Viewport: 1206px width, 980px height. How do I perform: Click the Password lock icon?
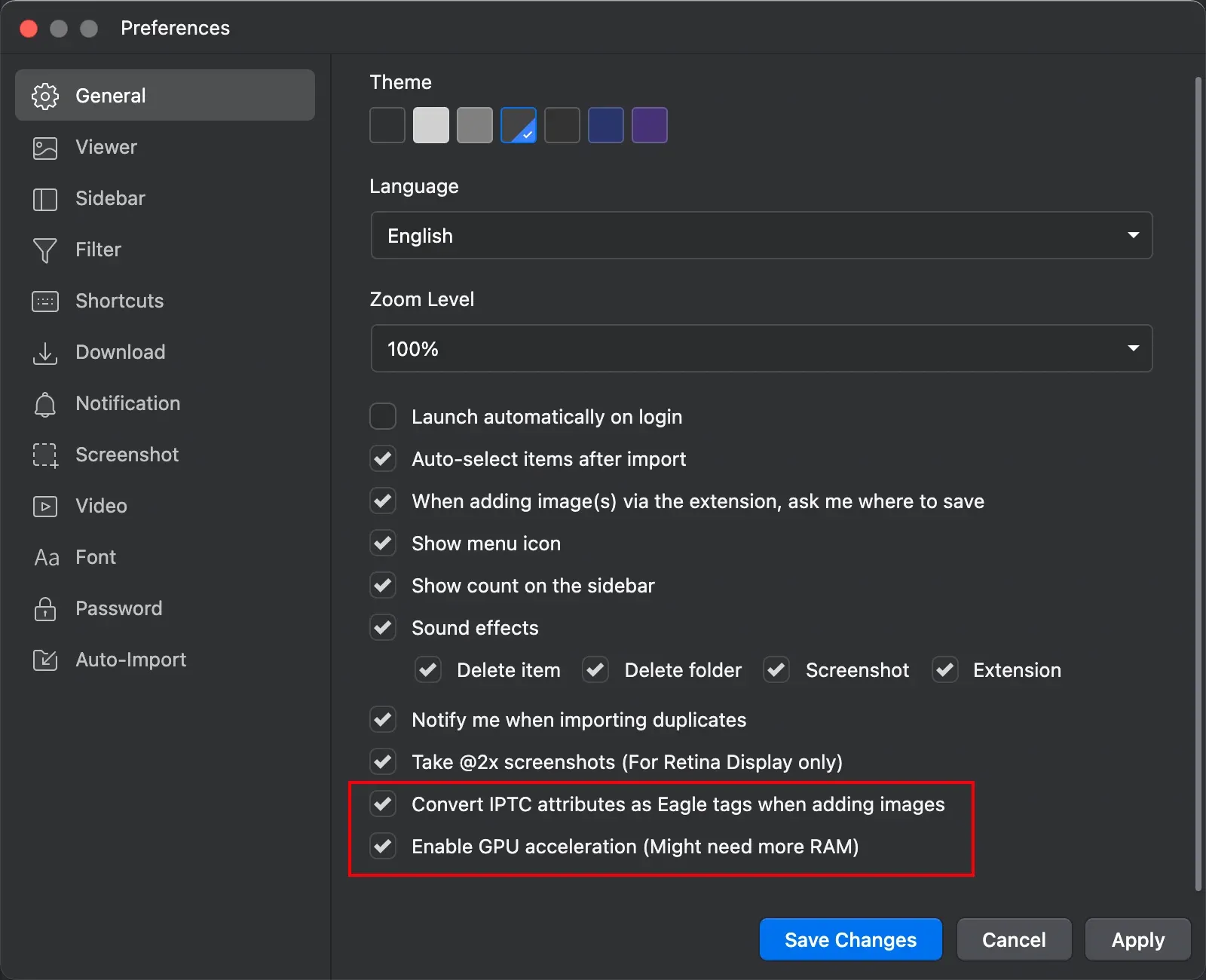(45, 608)
